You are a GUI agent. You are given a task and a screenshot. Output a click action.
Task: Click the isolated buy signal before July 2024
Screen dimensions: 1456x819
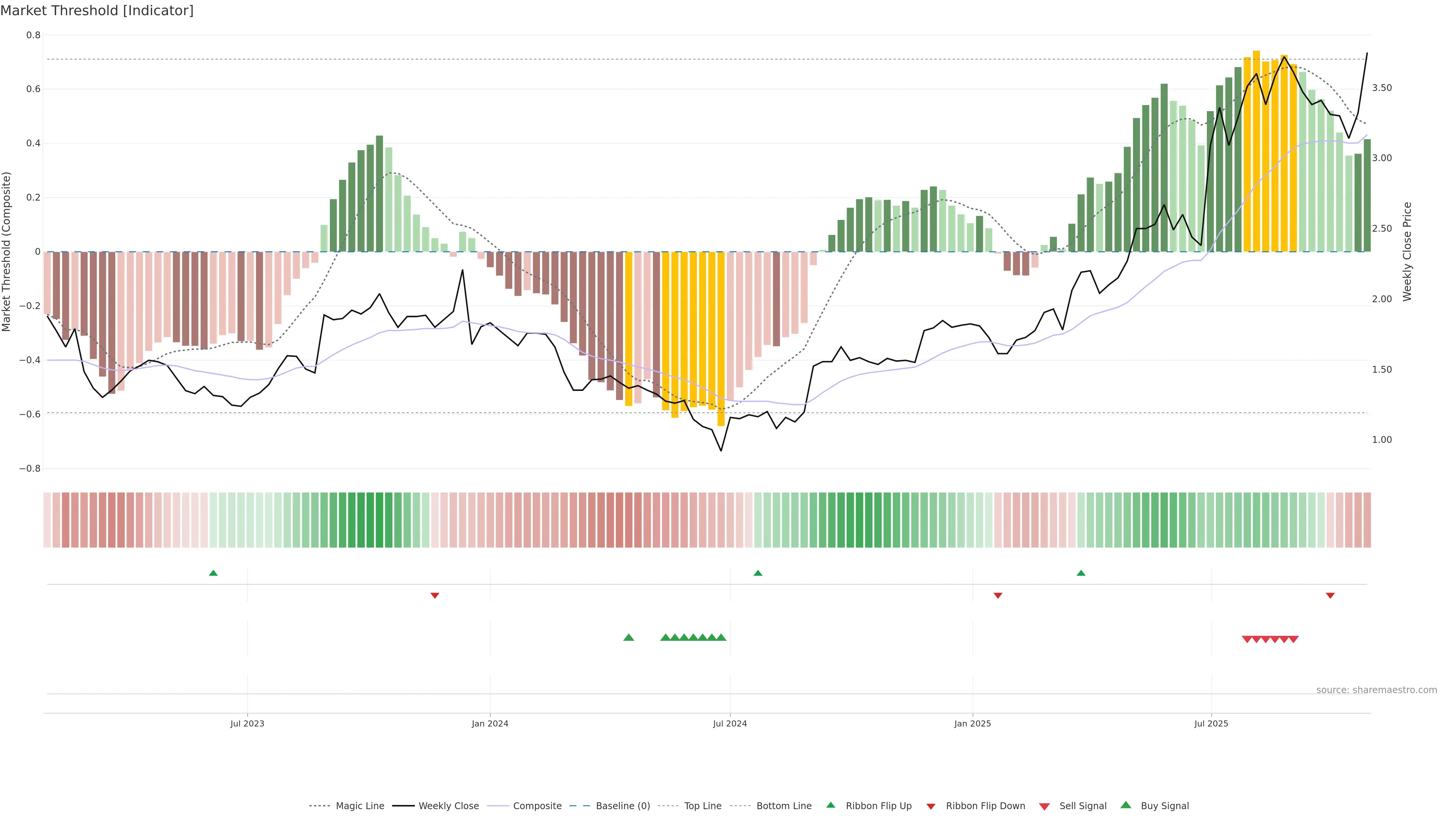click(629, 637)
